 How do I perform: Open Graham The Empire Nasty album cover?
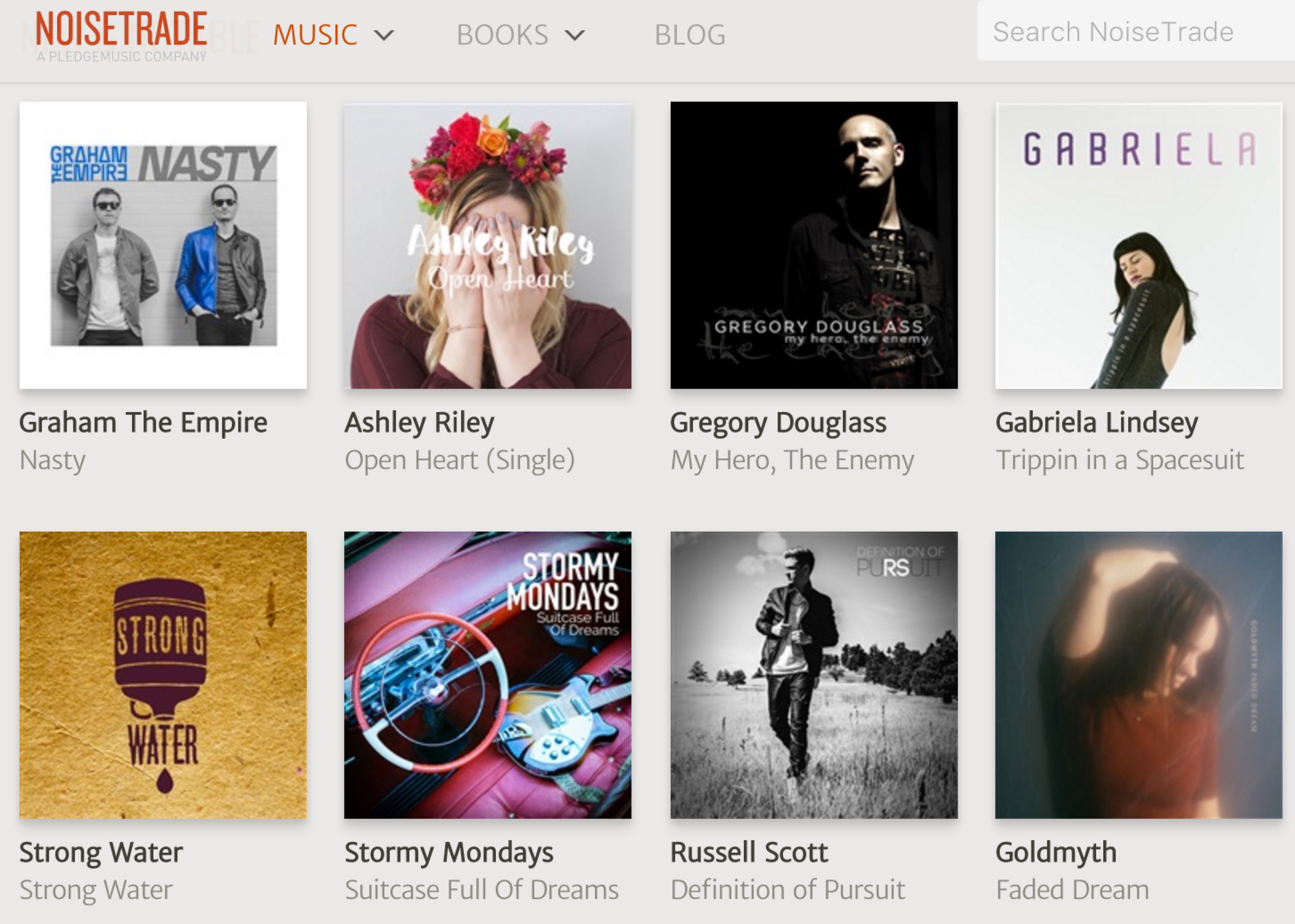[163, 245]
